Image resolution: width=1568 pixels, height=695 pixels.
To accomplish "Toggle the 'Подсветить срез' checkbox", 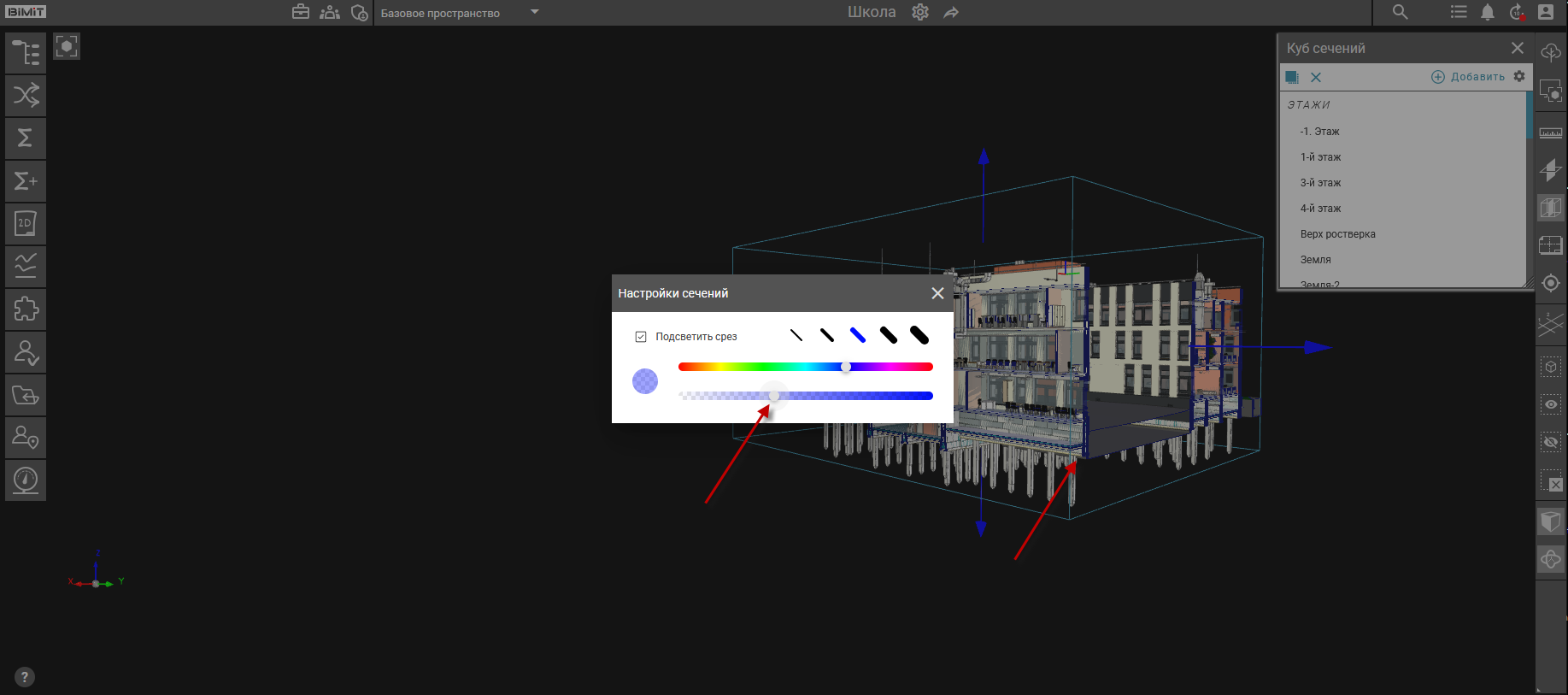I will click(x=641, y=337).
